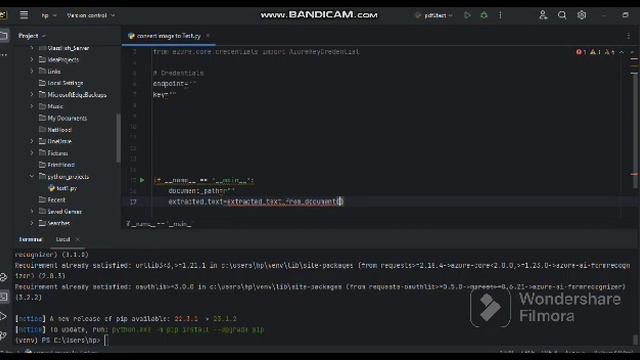The height and width of the screenshot is (360, 640).
Task: Click the breadcrumb if __name__ == '__main__'
Action: point(159,224)
